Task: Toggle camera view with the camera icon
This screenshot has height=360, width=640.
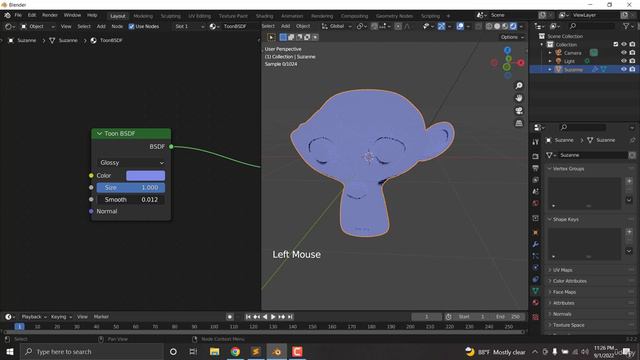Action: click(x=519, y=111)
